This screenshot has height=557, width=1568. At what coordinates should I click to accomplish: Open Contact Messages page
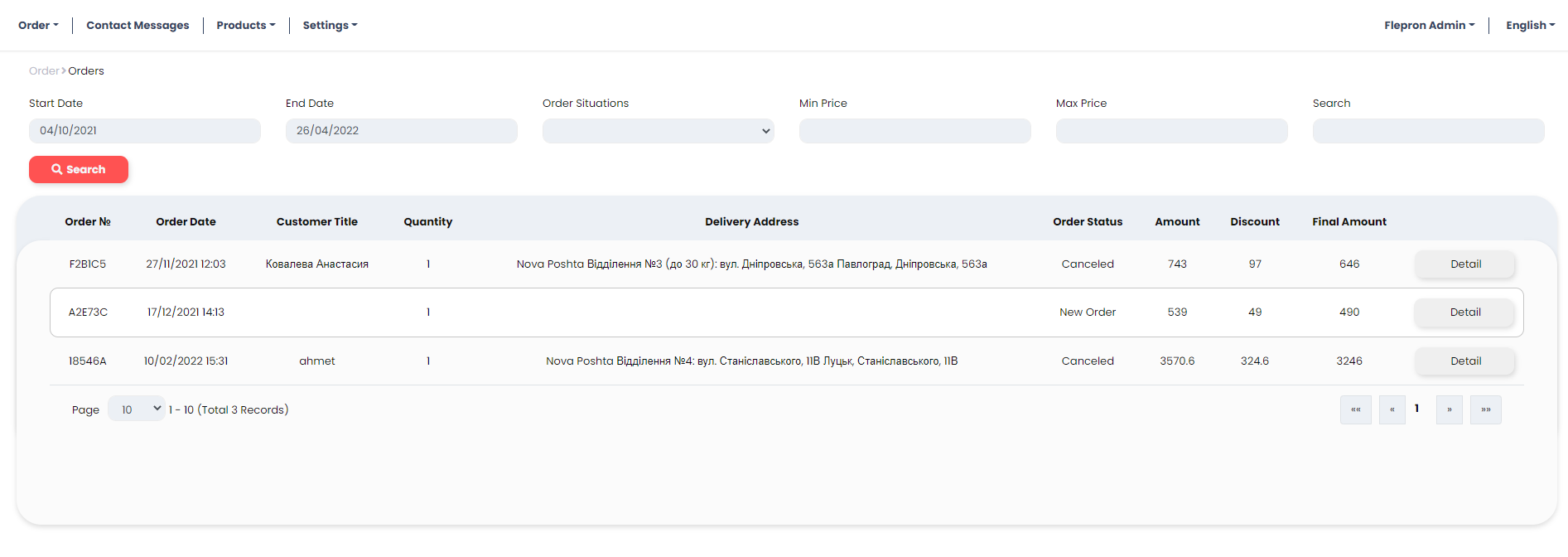[138, 25]
